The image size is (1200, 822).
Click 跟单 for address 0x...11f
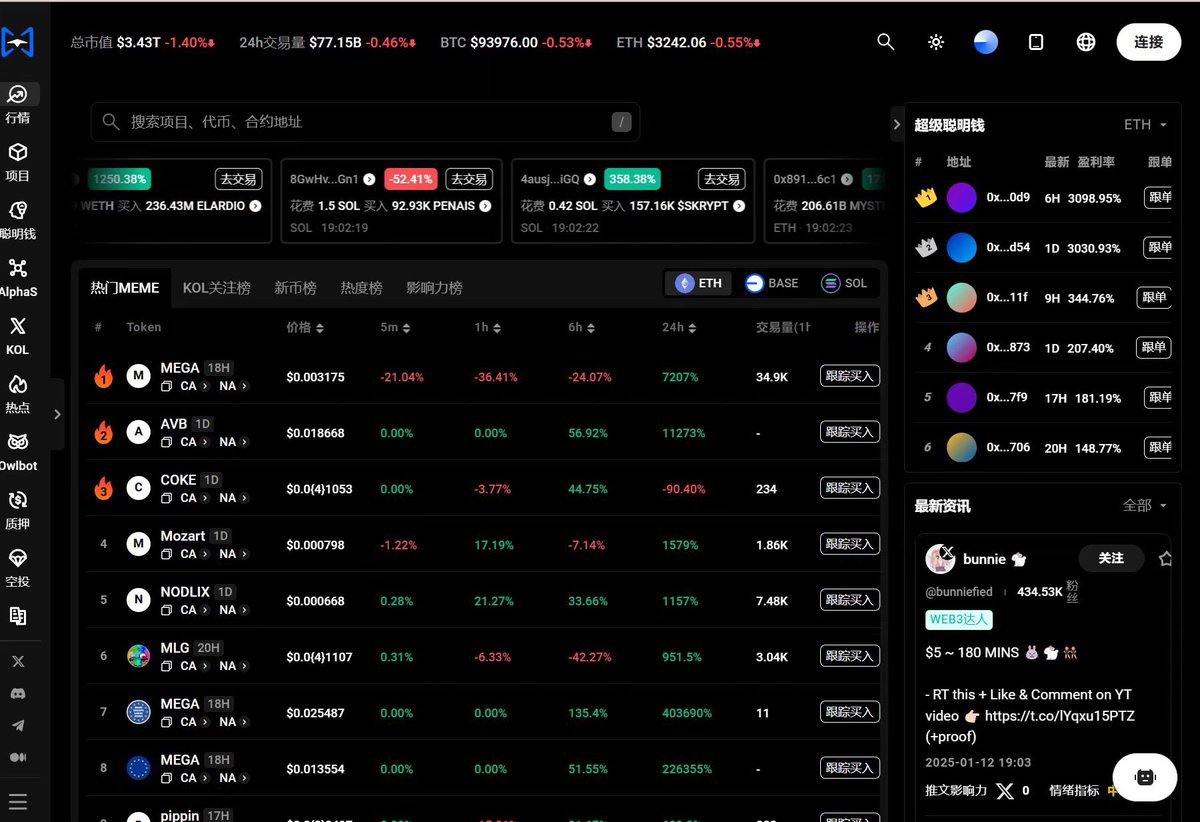tap(1154, 297)
